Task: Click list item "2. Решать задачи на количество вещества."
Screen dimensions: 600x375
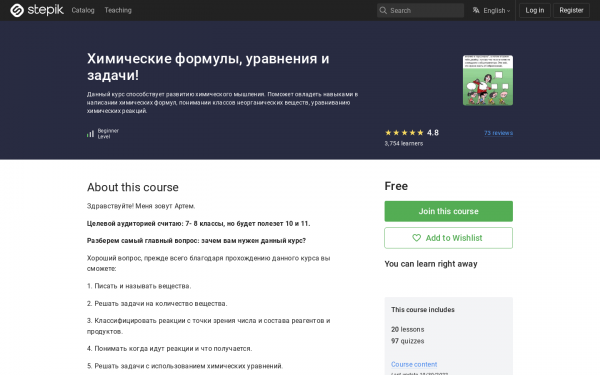Action: tap(157, 303)
